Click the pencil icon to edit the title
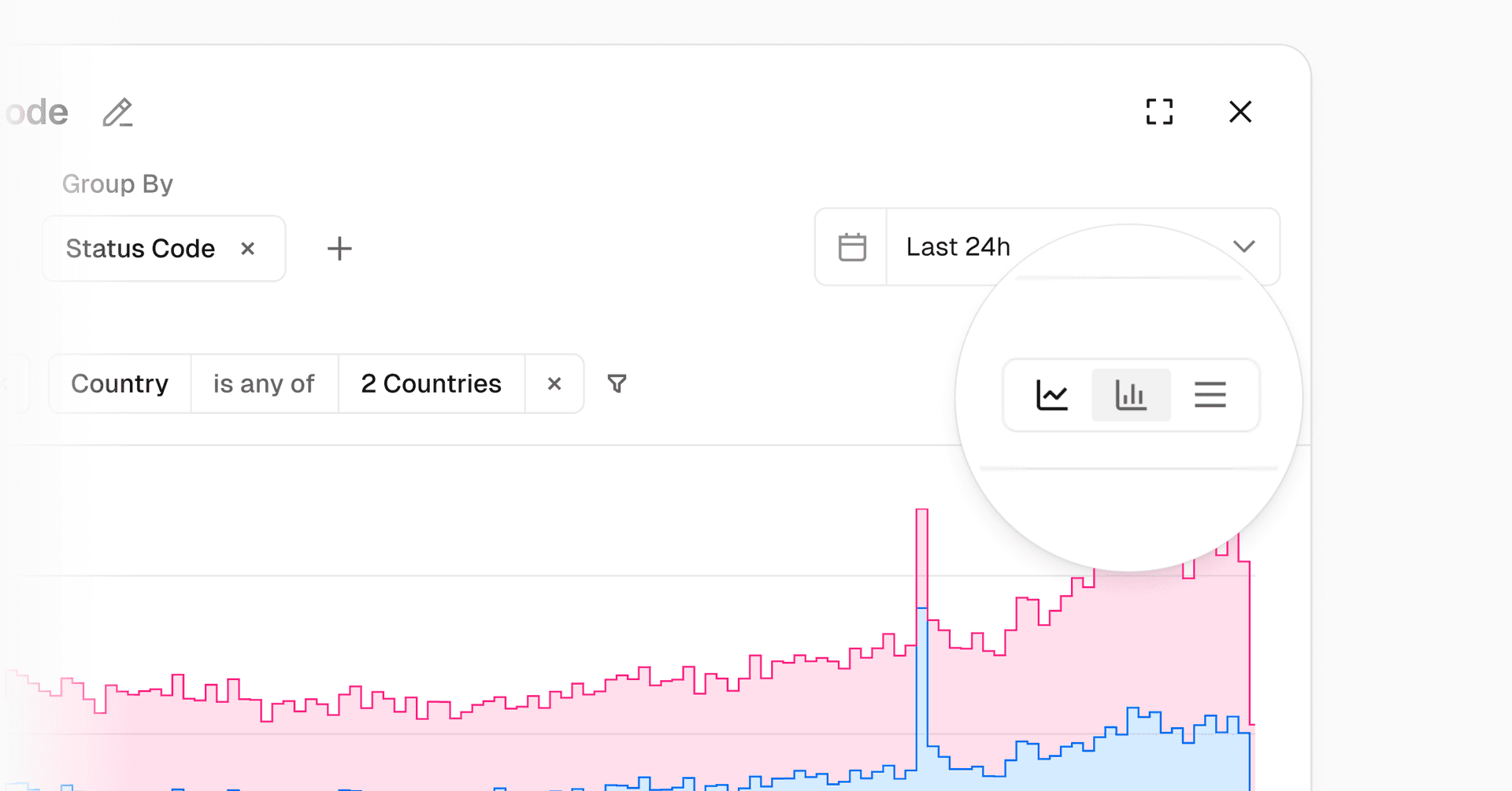 [x=117, y=113]
